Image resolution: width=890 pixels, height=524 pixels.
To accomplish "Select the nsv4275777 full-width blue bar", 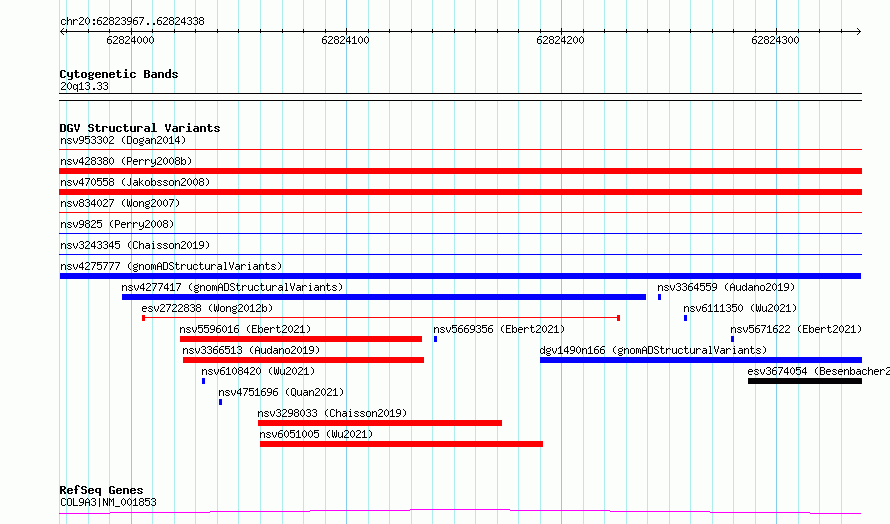I will tap(460, 276).
